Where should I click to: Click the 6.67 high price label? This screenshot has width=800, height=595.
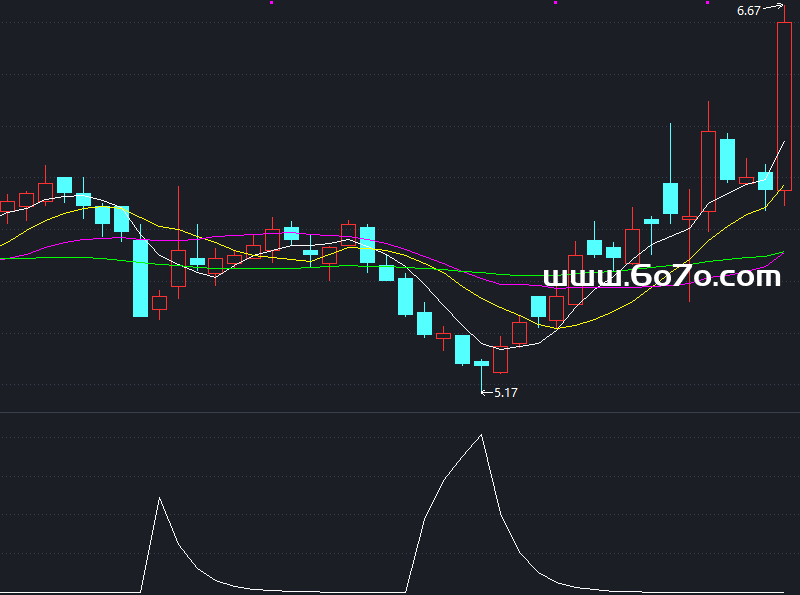pos(748,11)
